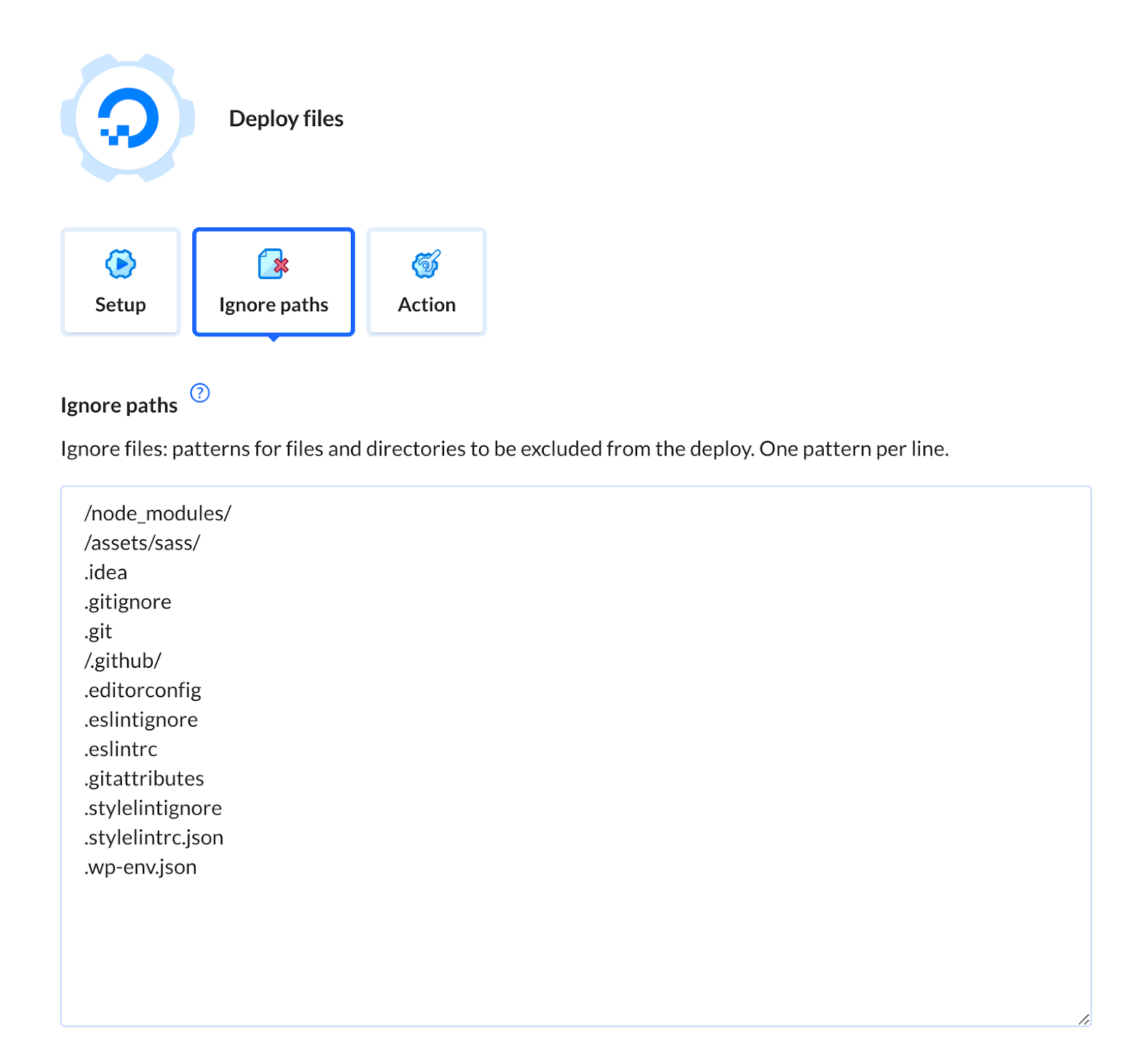1148x1048 pixels.
Task: Click the .gitattributes pattern line
Action: tap(144, 778)
